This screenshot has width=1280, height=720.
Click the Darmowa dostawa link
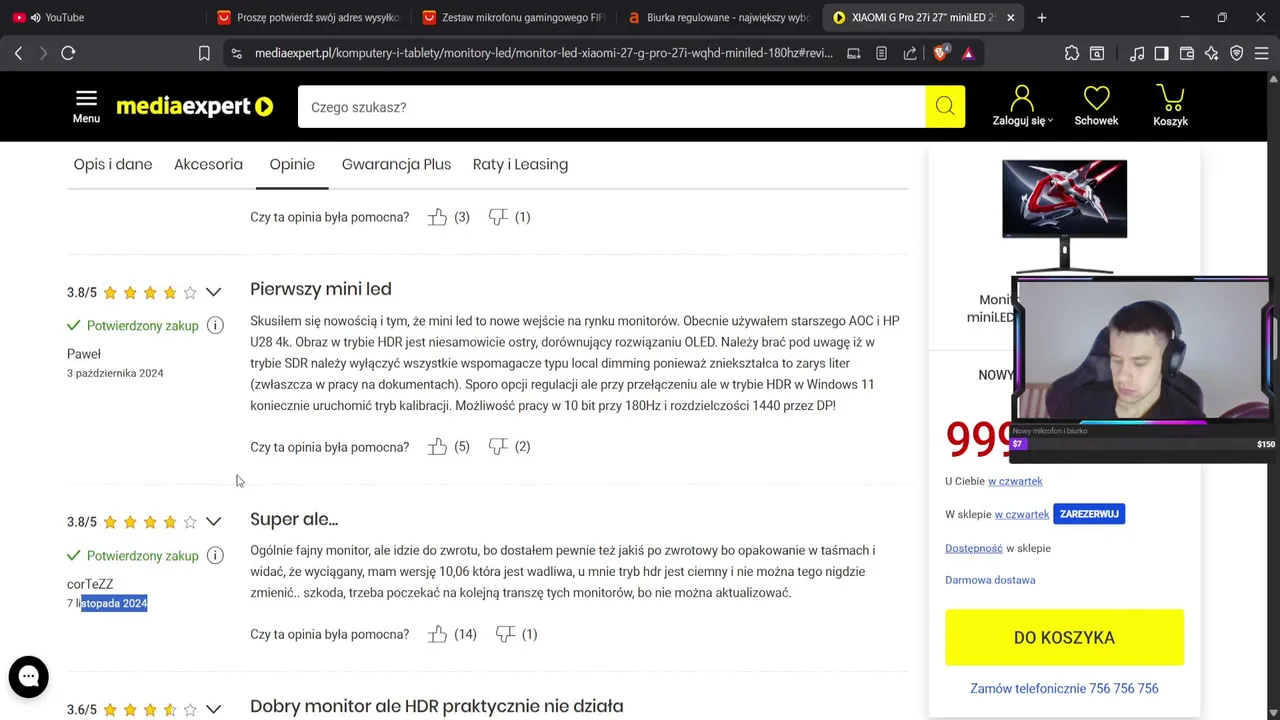(990, 580)
